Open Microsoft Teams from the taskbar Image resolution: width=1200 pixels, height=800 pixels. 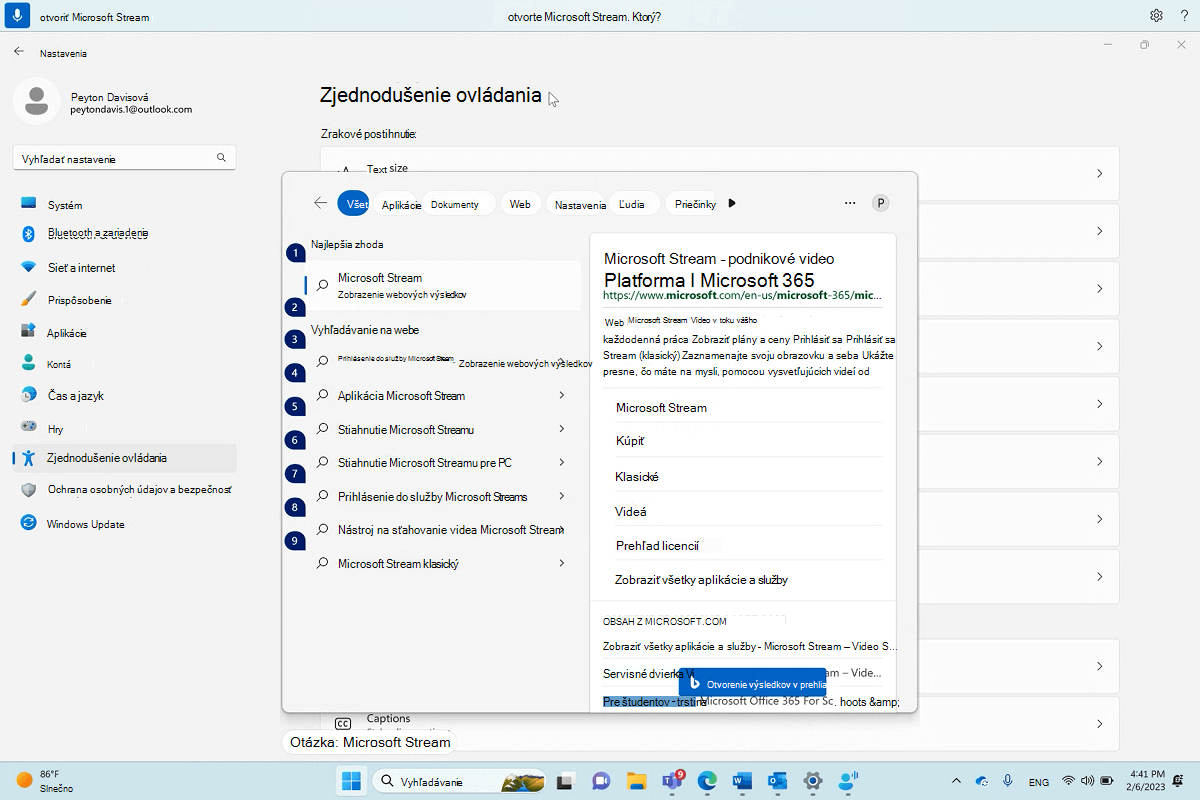pyautogui.click(x=671, y=781)
